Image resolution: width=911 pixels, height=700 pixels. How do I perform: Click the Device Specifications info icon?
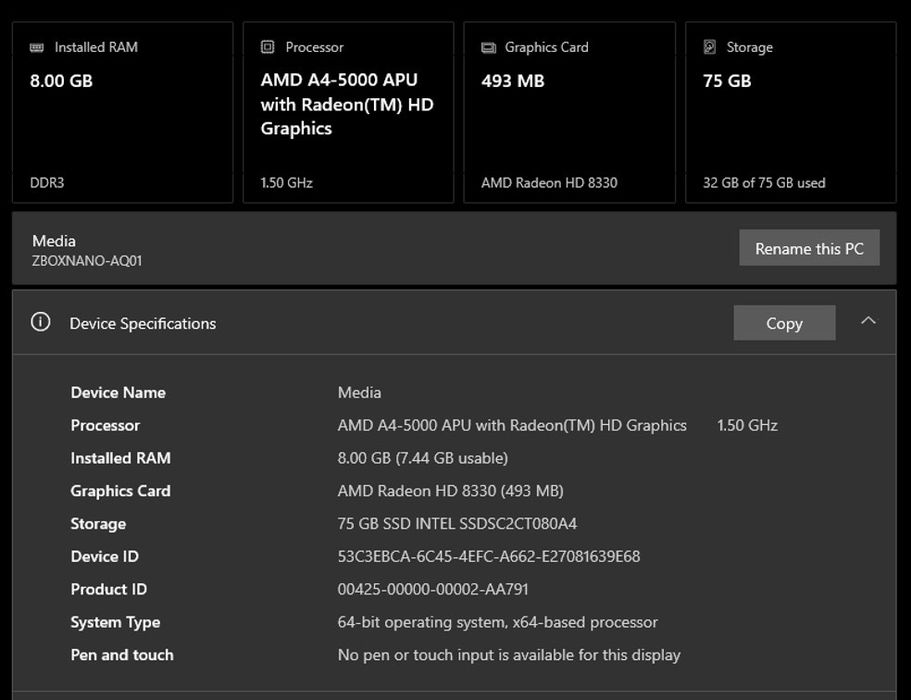coord(41,322)
